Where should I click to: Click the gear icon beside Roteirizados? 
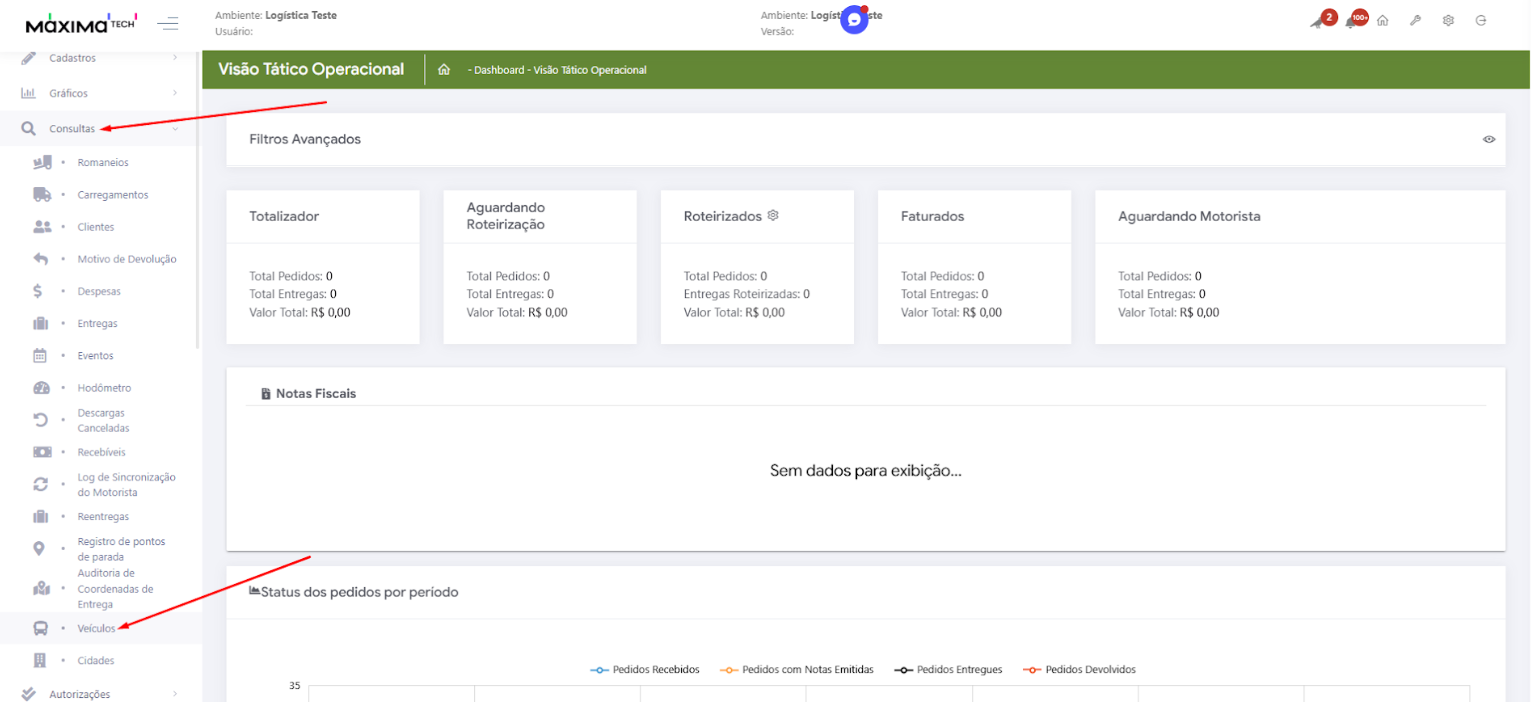(773, 215)
